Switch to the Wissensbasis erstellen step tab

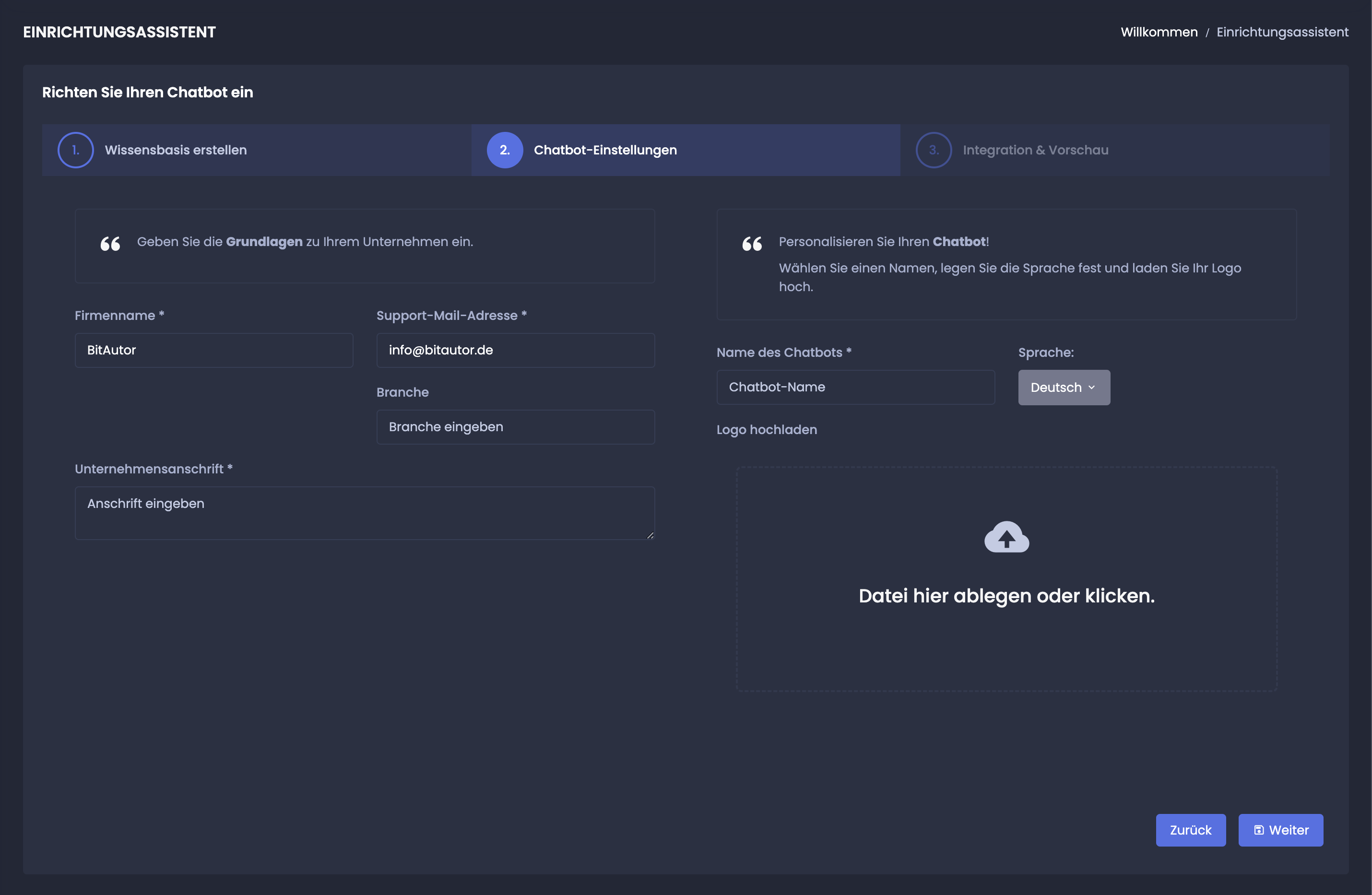[176, 150]
